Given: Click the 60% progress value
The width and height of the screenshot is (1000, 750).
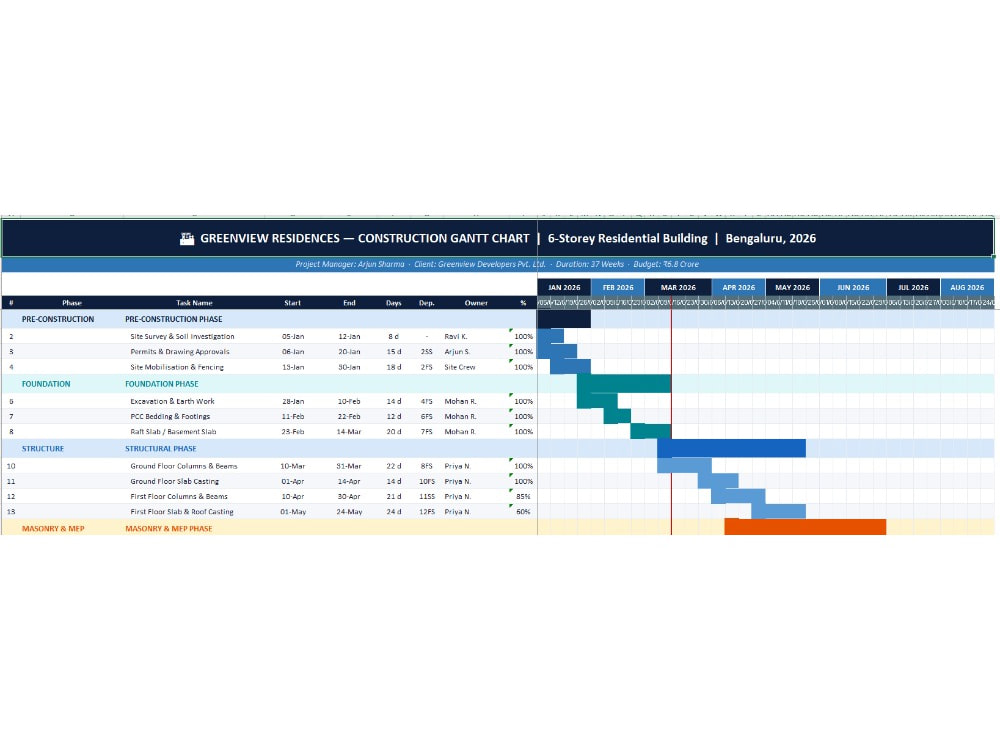Looking at the screenshot, I should pyautogui.click(x=523, y=511).
